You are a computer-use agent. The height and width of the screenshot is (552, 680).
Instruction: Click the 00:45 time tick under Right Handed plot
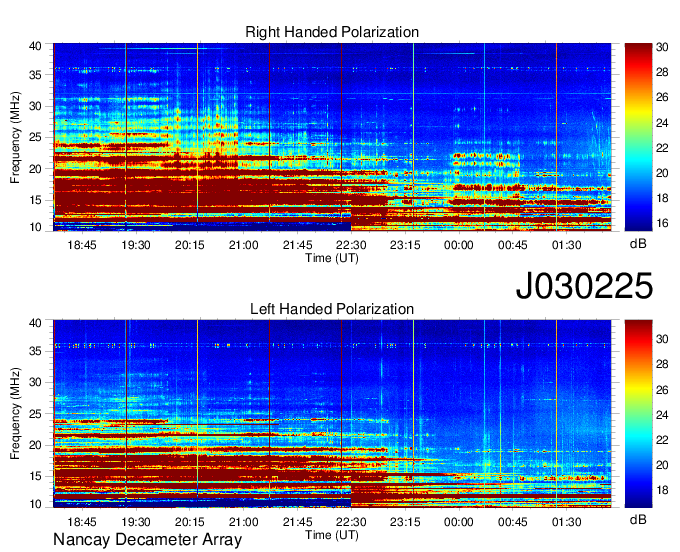513,245
